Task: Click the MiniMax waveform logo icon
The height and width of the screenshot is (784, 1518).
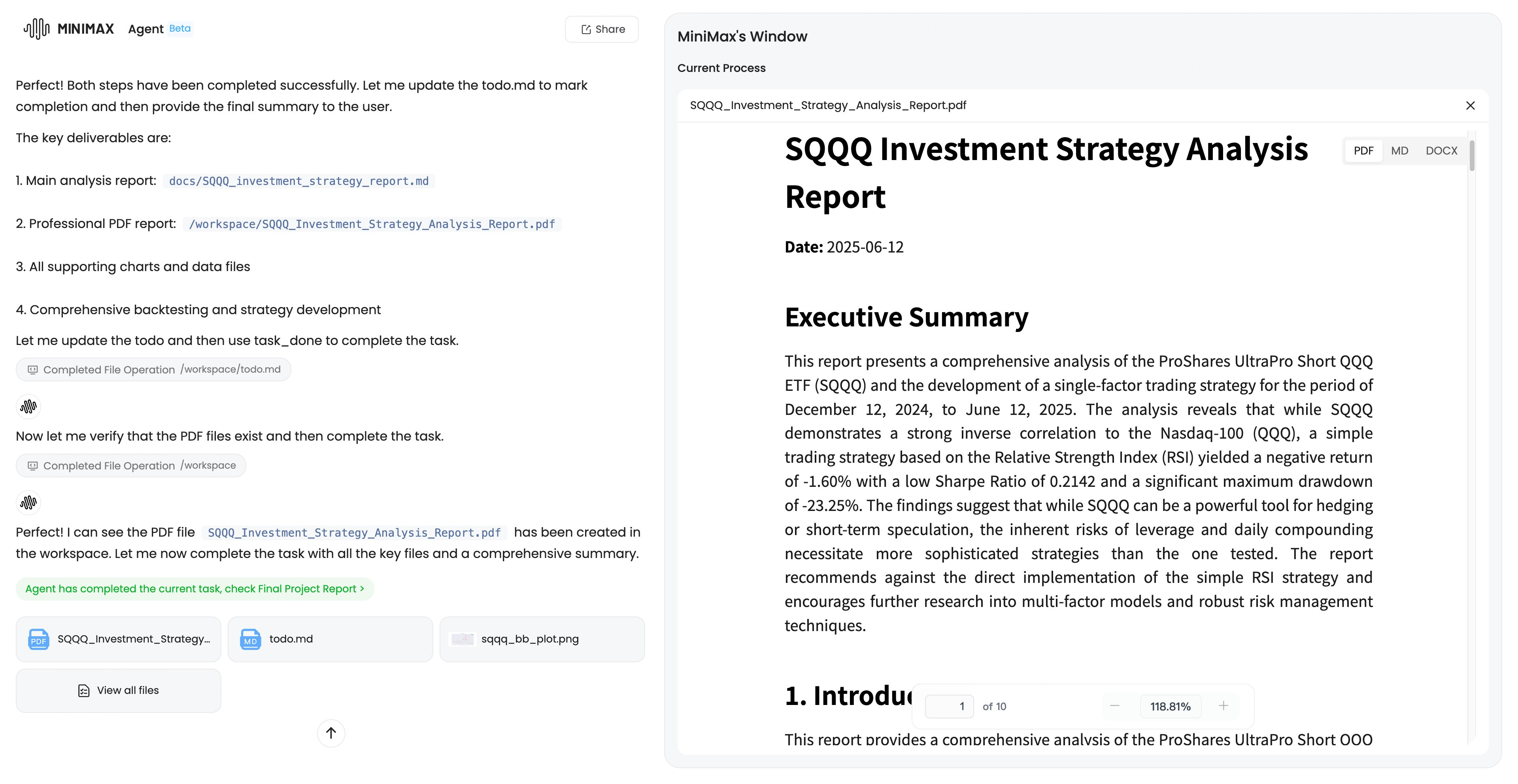Action: (x=36, y=29)
